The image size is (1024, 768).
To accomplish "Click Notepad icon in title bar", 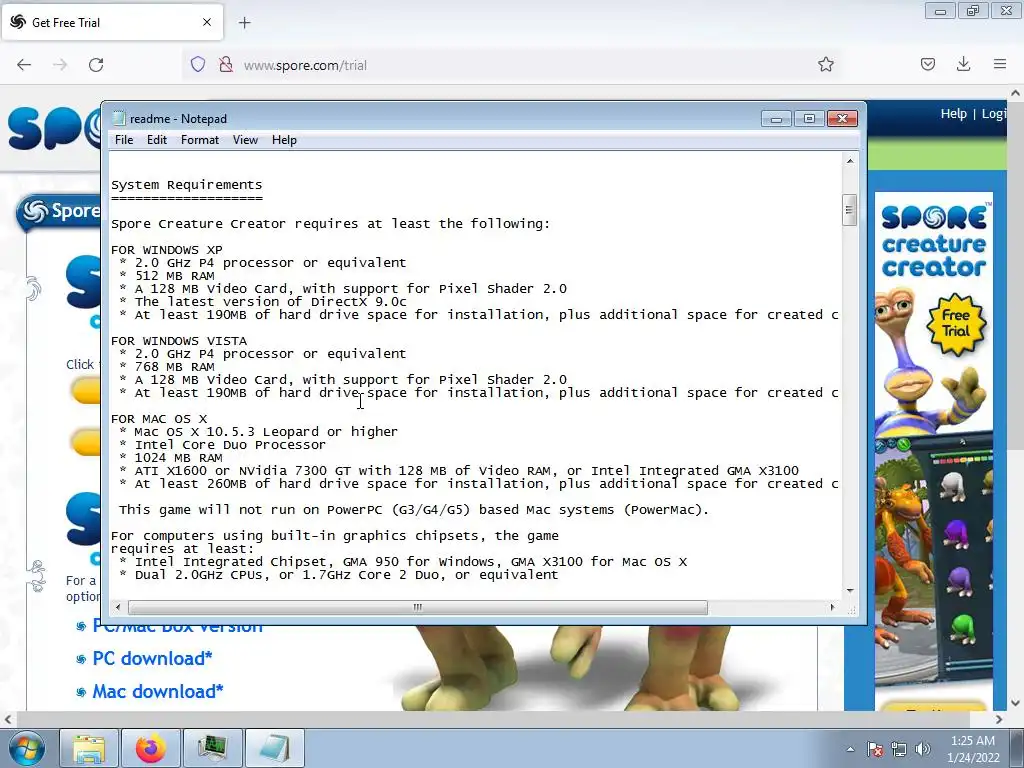I will tap(119, 118).
